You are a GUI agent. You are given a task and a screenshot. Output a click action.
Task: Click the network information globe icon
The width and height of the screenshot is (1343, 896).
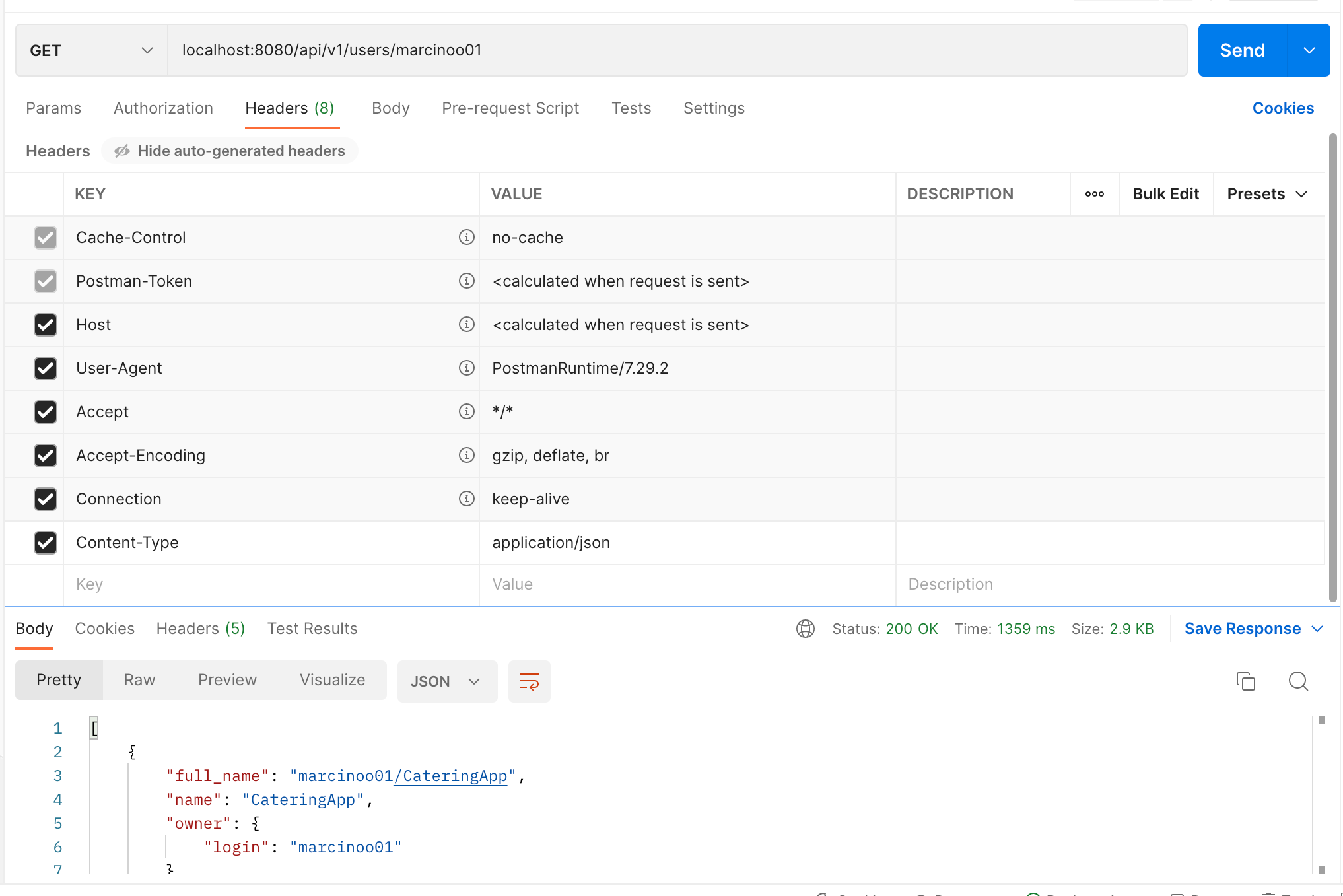coord(805,628)
